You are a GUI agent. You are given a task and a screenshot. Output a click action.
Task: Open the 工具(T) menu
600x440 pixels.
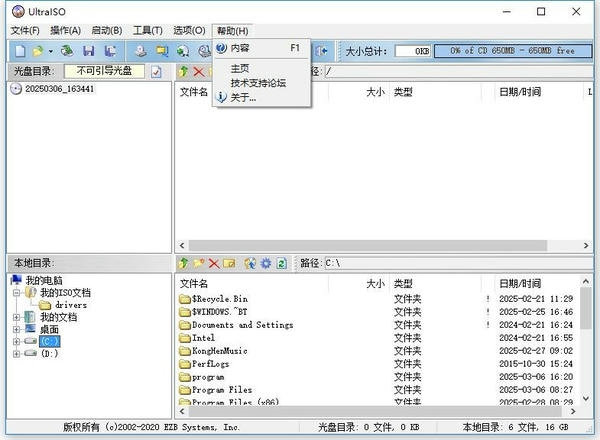pos(148,31)
